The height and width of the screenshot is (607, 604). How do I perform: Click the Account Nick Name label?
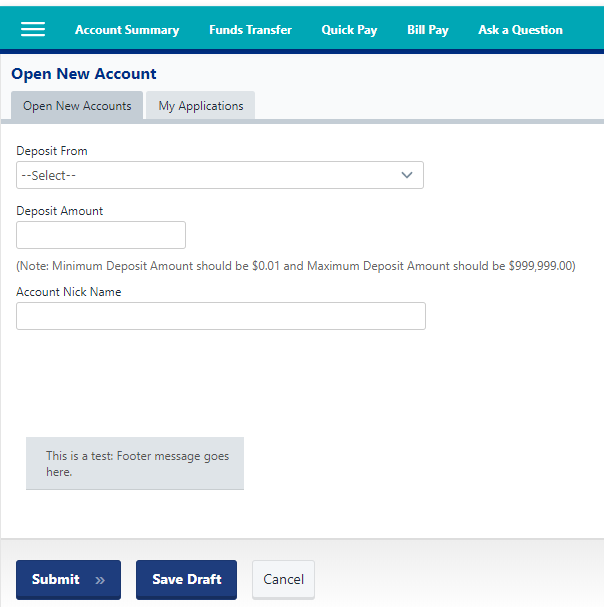pos(69,292)
